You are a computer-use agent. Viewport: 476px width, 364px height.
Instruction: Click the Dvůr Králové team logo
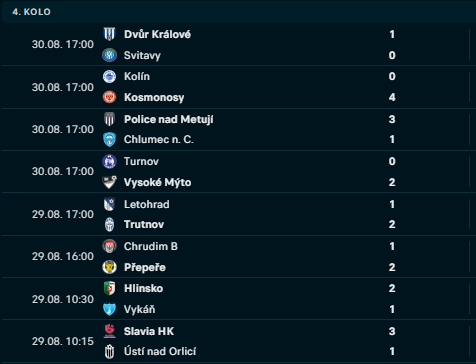[x=109, y=34]
